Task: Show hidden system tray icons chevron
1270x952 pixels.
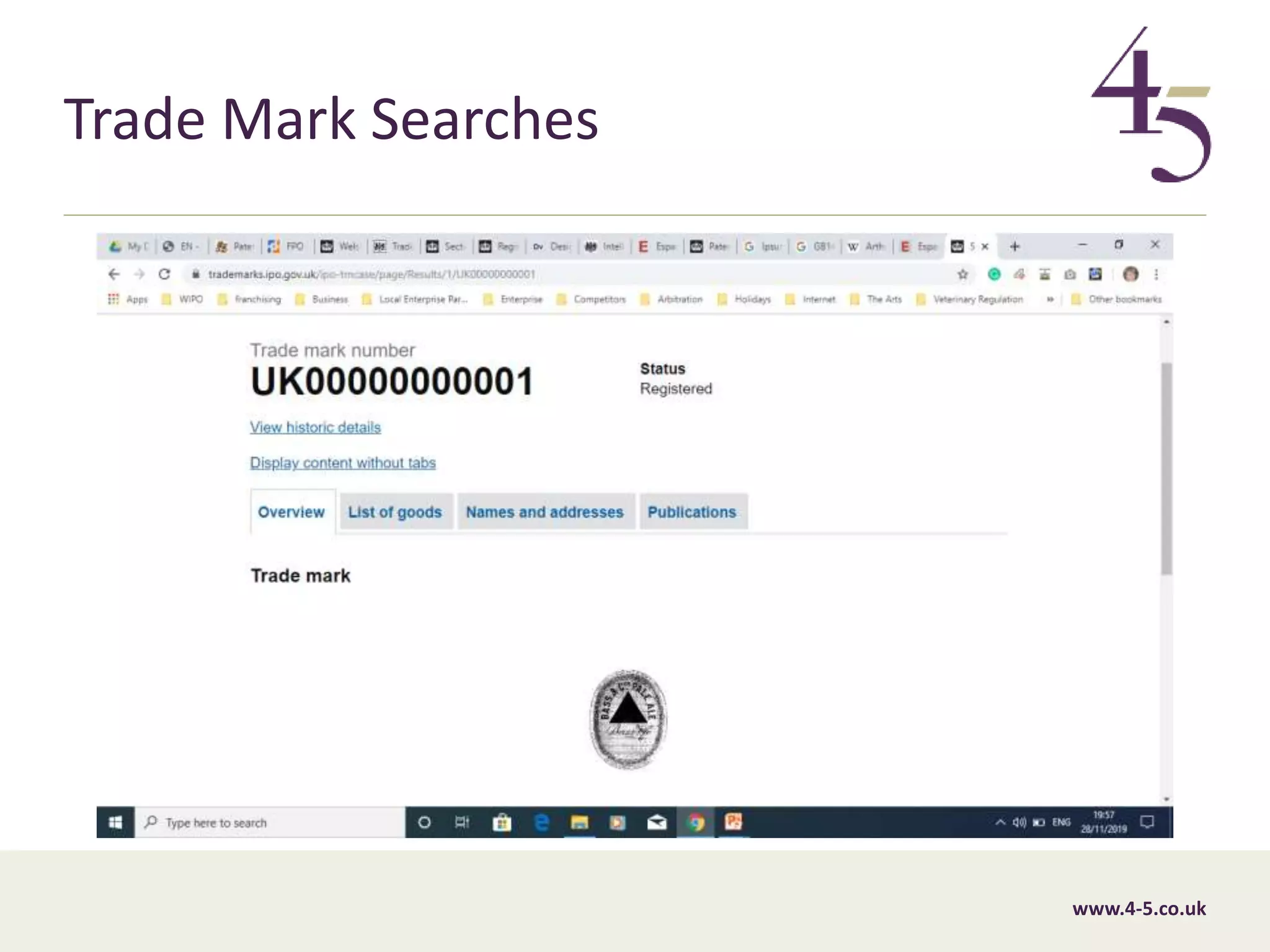Action: [x=1000, y=822]
